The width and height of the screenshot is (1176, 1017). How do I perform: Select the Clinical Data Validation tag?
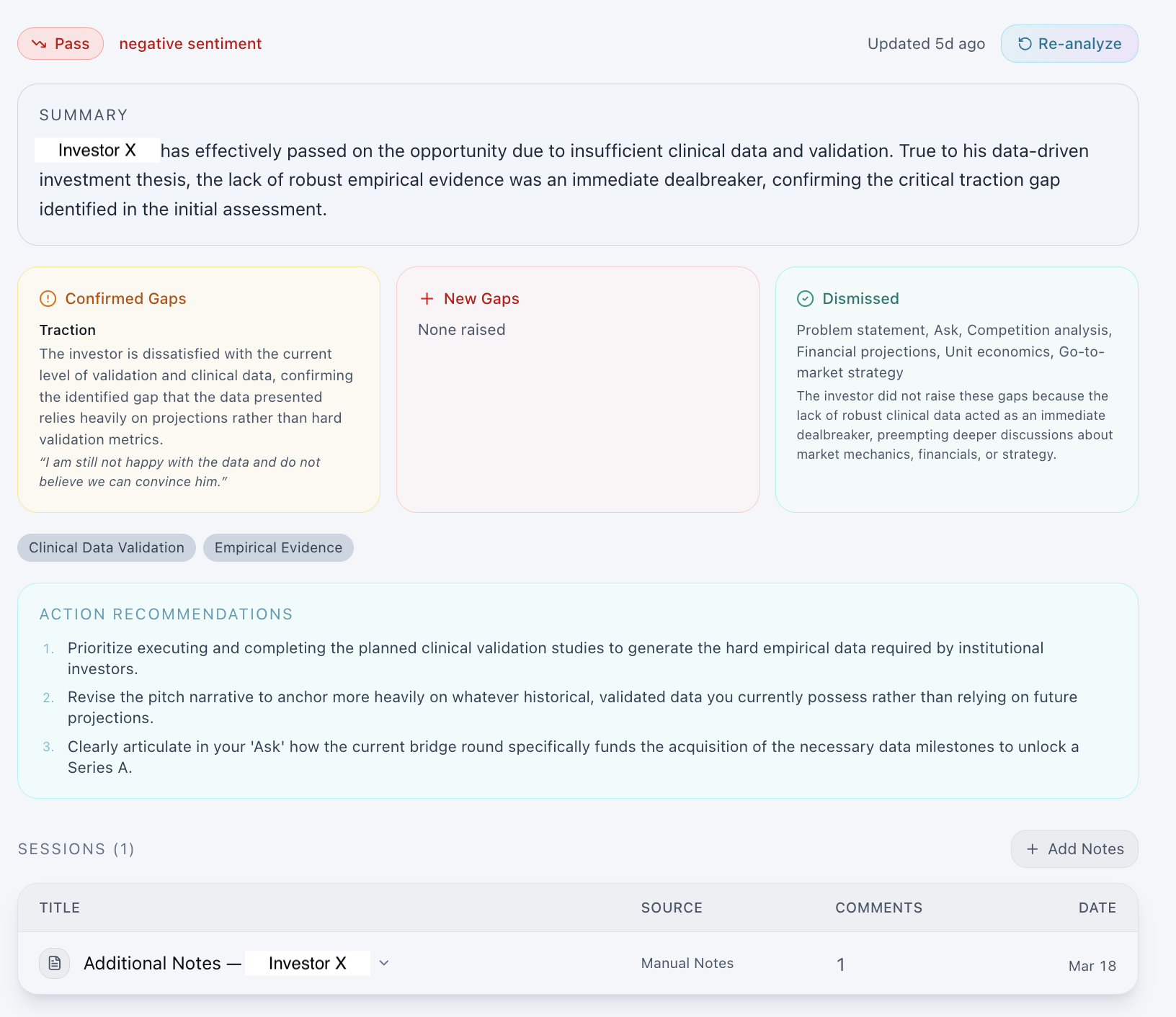tap(106, 547)
